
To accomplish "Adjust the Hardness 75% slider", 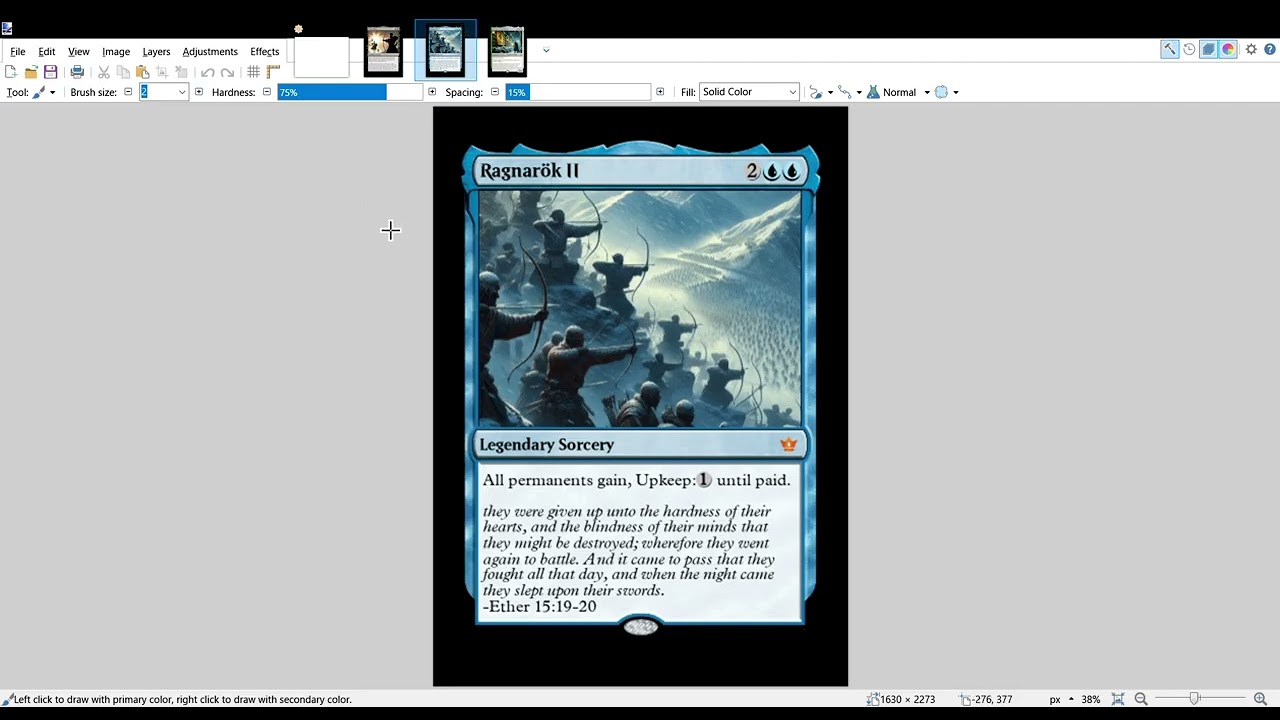I will 350,92.
